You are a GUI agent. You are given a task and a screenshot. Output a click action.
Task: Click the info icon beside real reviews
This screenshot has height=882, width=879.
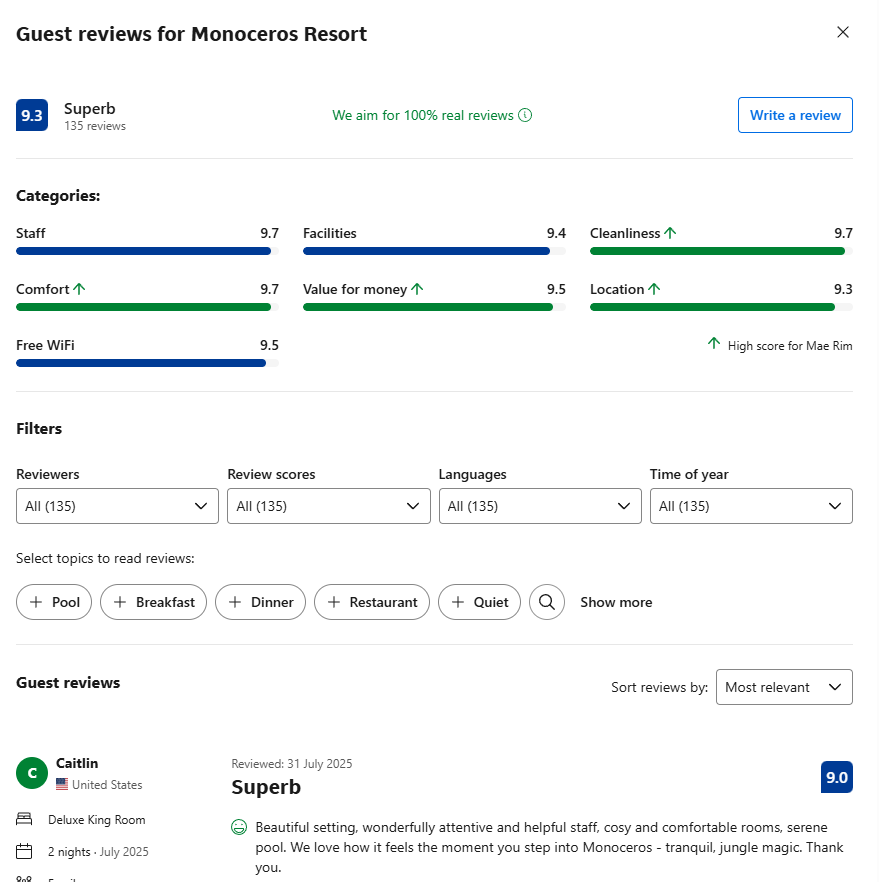(x=525, y=115)
